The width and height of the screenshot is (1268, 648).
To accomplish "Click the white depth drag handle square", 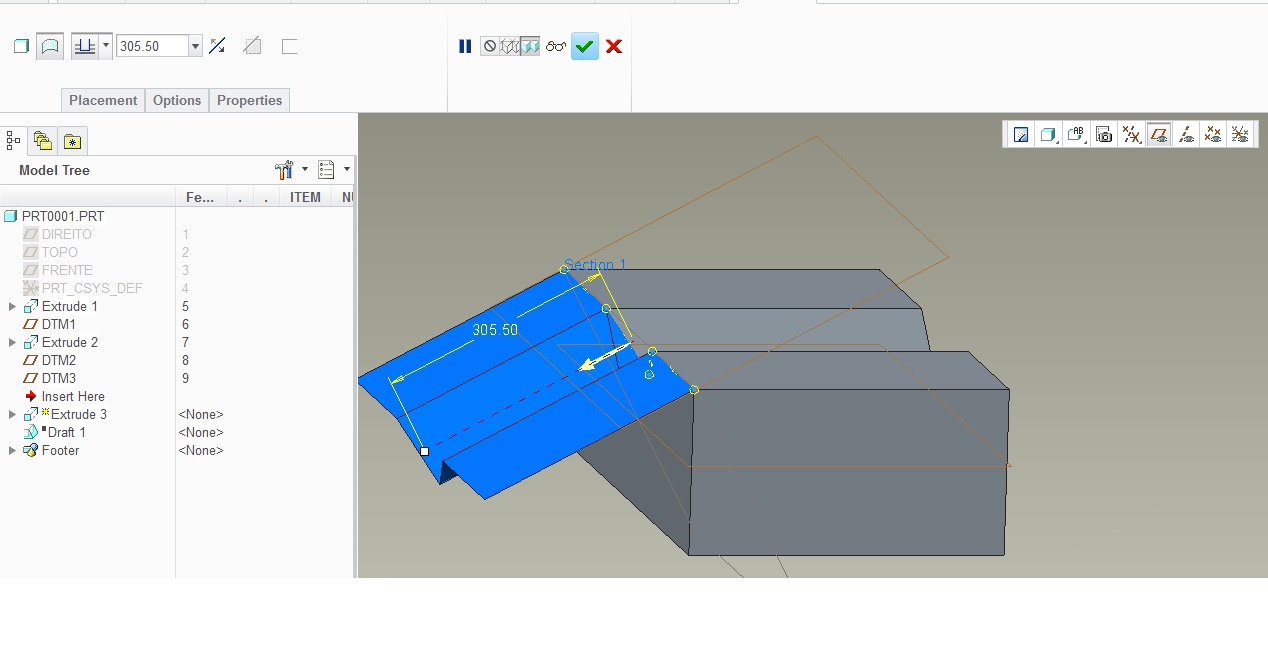I will 424,451.
